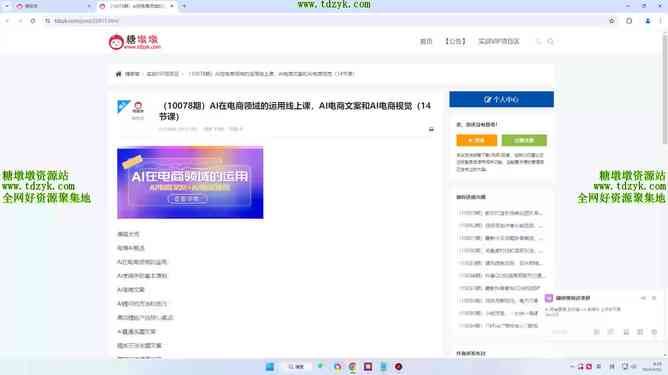Show hidden system tray icons chevron

(572, 366)
